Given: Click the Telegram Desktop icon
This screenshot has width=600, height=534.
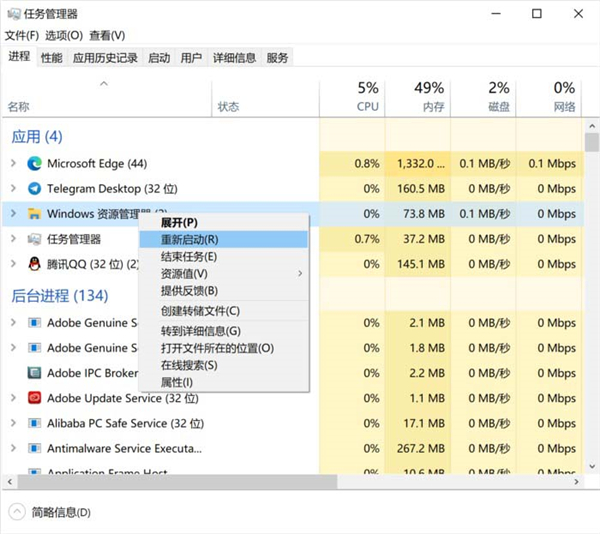Looking at the screenshot, I should click(35, 188).
